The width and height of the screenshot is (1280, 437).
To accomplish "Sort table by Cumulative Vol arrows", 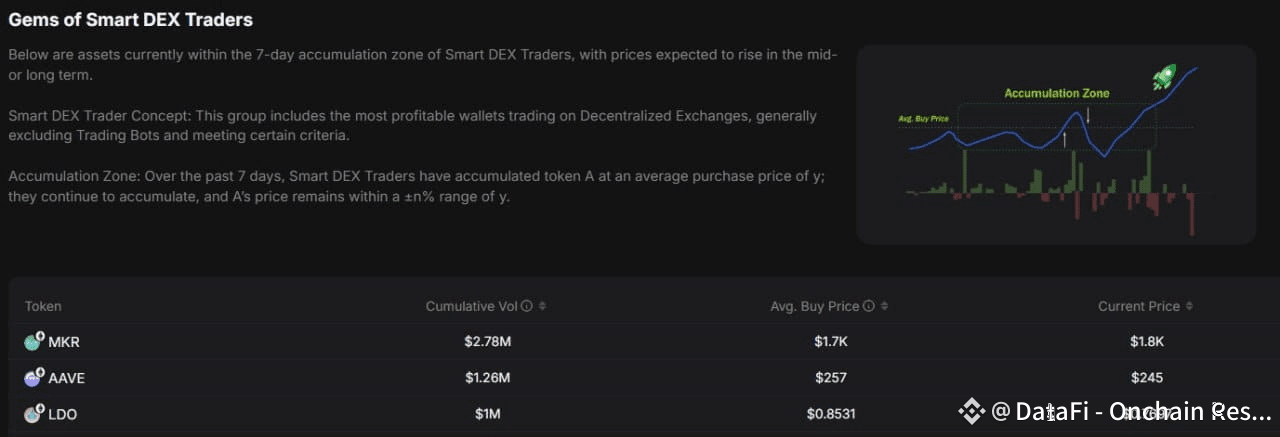I will [x=542, y=306].
